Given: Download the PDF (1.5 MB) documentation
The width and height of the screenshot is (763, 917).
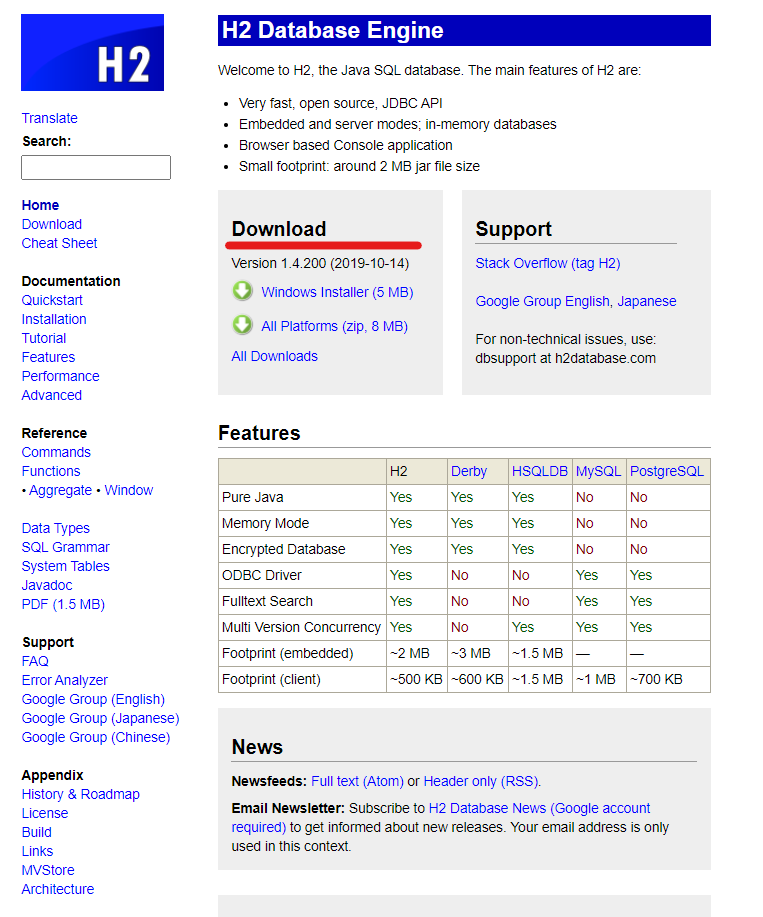Looking at the screenshot, I should tap(63, 604).
